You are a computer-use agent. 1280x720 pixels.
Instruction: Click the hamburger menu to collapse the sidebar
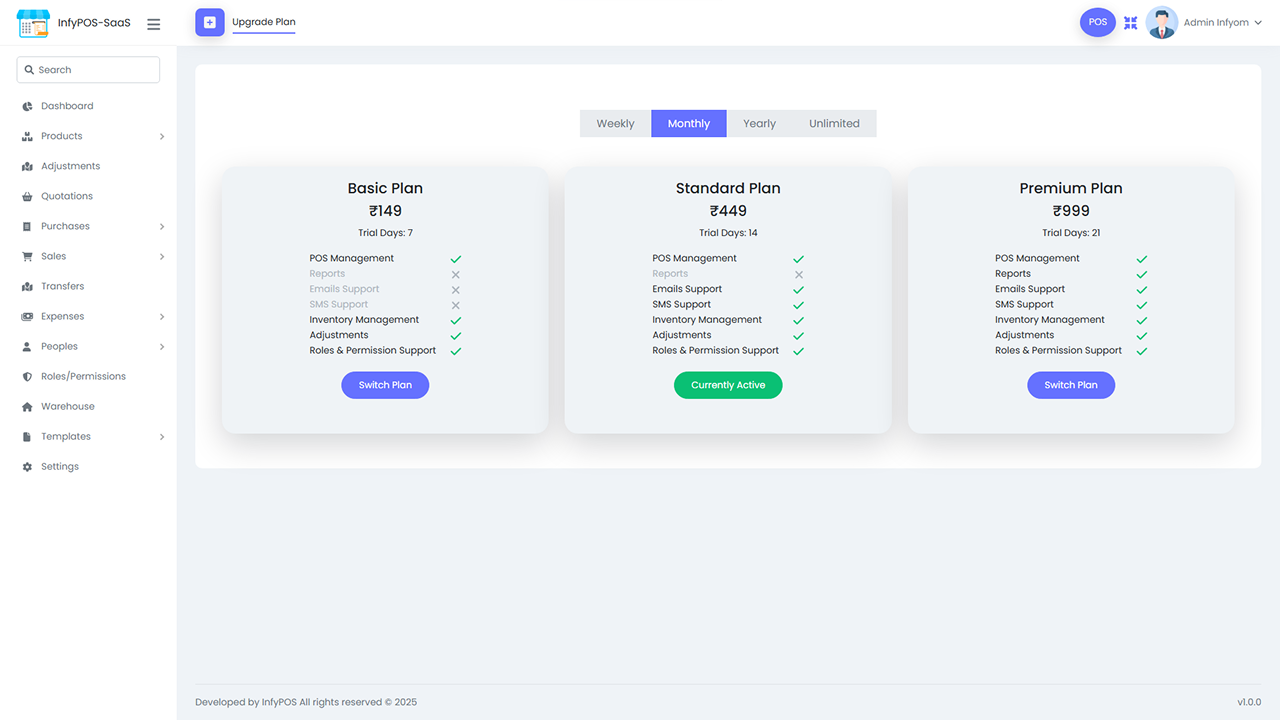(x=153, y=23)
